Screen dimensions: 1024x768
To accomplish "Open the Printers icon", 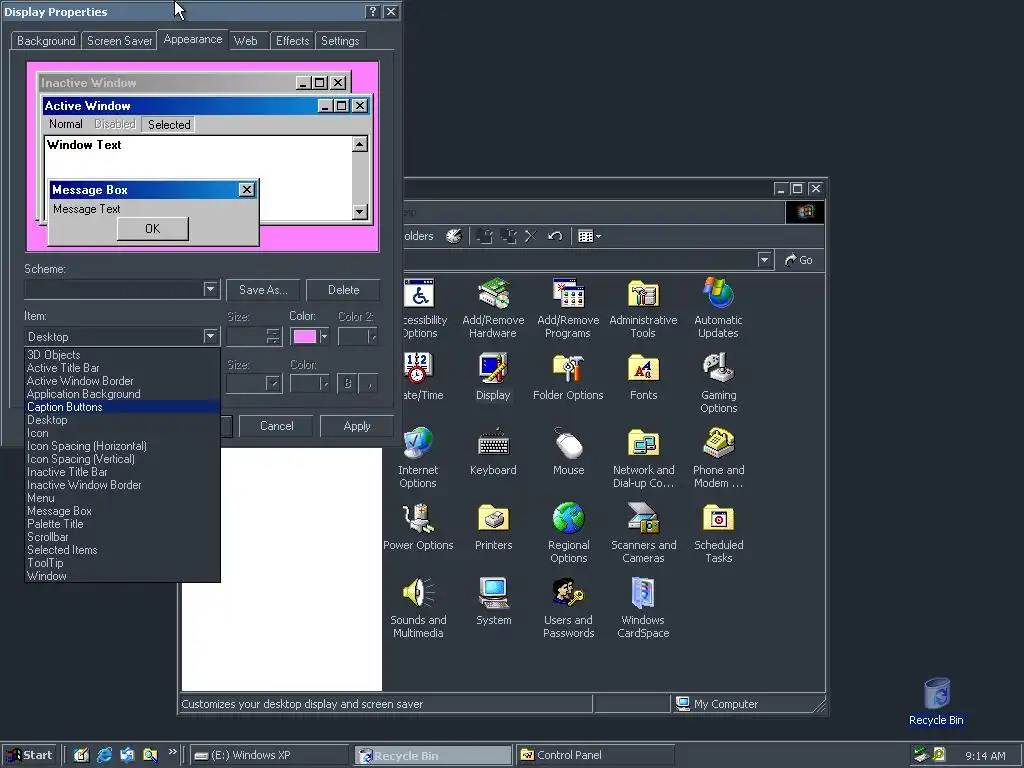I will click(493, 527).
